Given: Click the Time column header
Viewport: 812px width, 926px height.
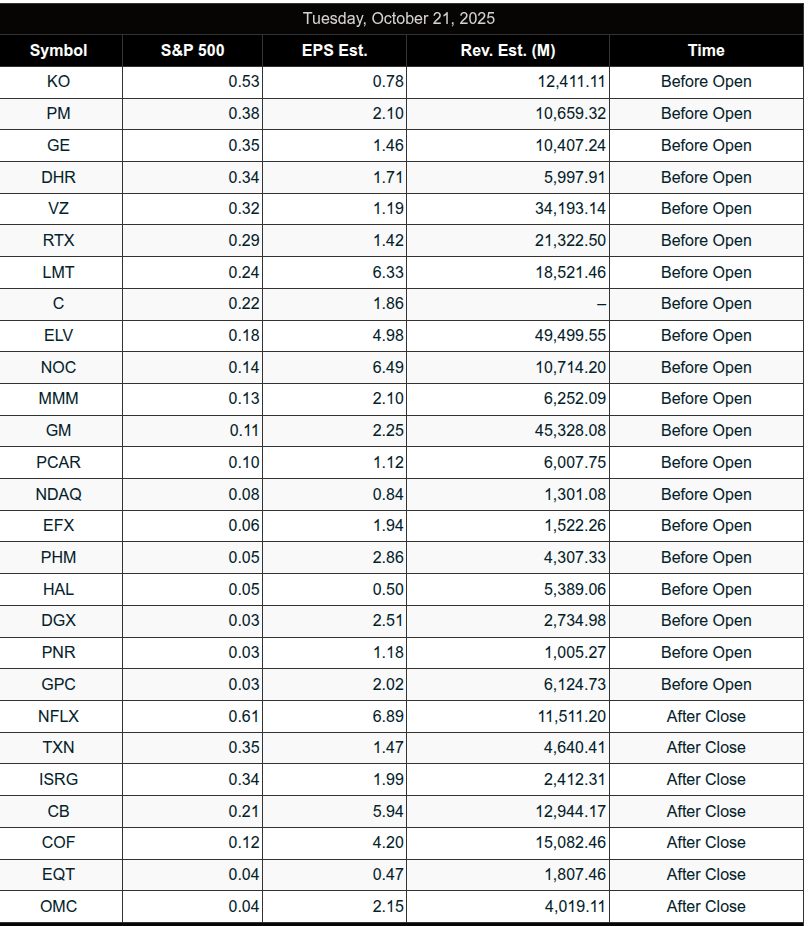Looking at the screenshot, I should (x=706, y=50).
